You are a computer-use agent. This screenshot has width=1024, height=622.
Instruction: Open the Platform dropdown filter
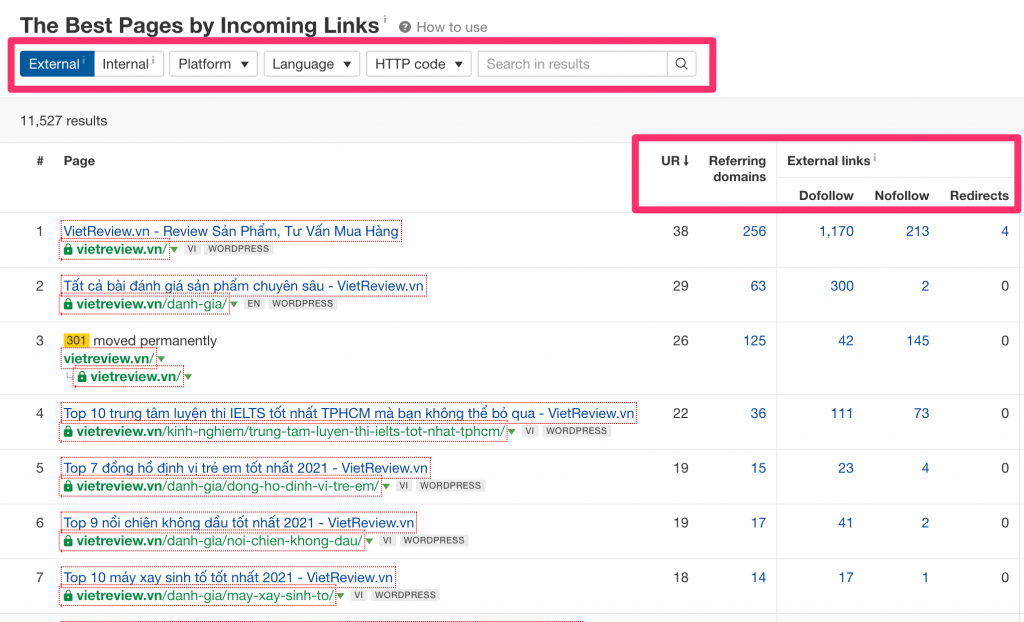point(214,64)
